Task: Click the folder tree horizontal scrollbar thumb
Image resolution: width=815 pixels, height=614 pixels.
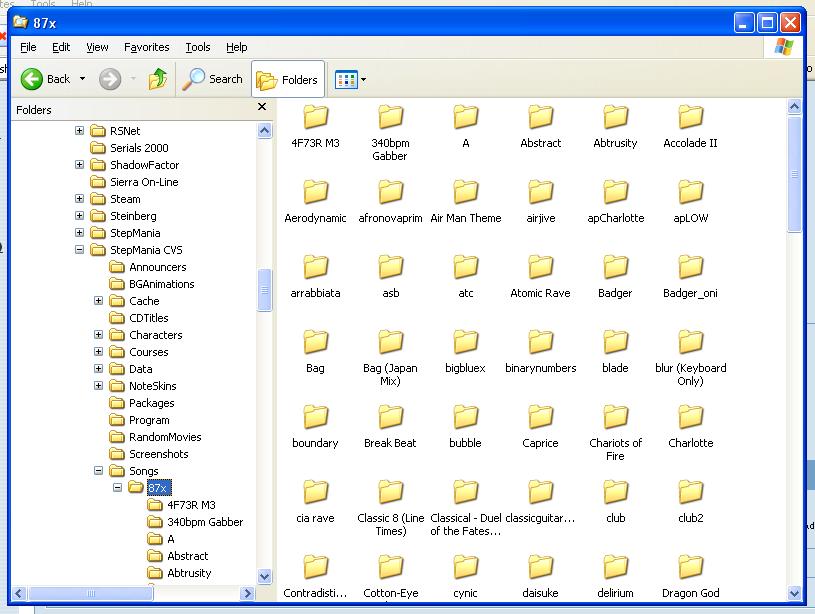Action: tap(90, 593)
